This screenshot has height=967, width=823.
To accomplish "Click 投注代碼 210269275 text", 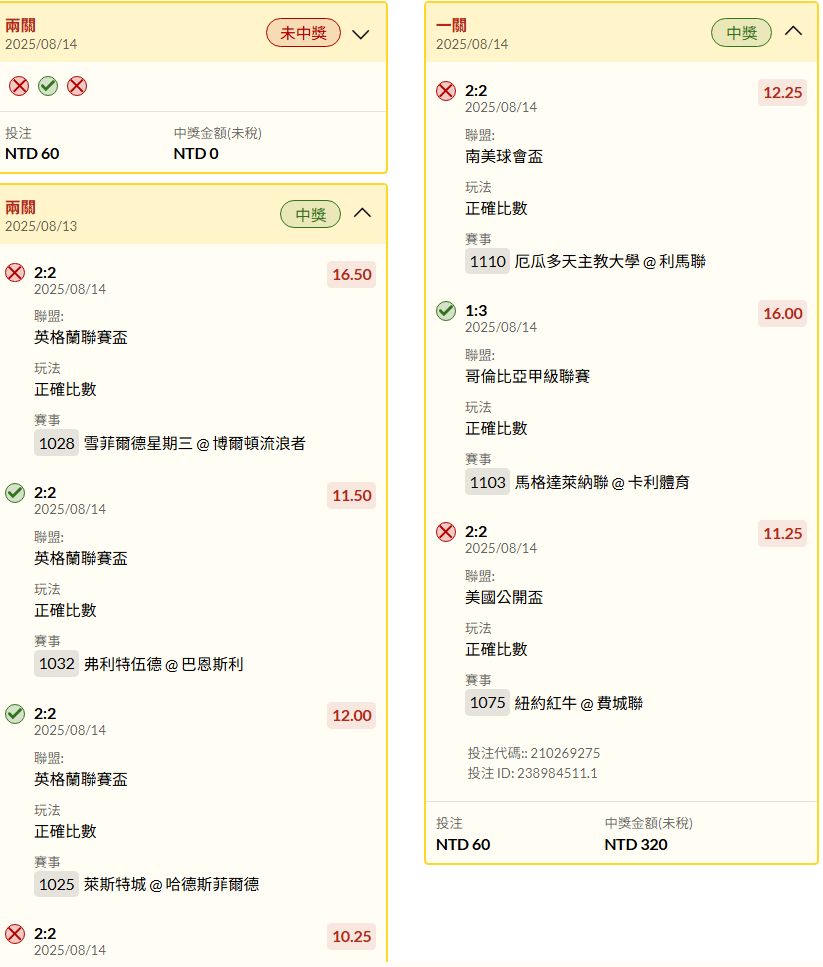I will 534,753.
